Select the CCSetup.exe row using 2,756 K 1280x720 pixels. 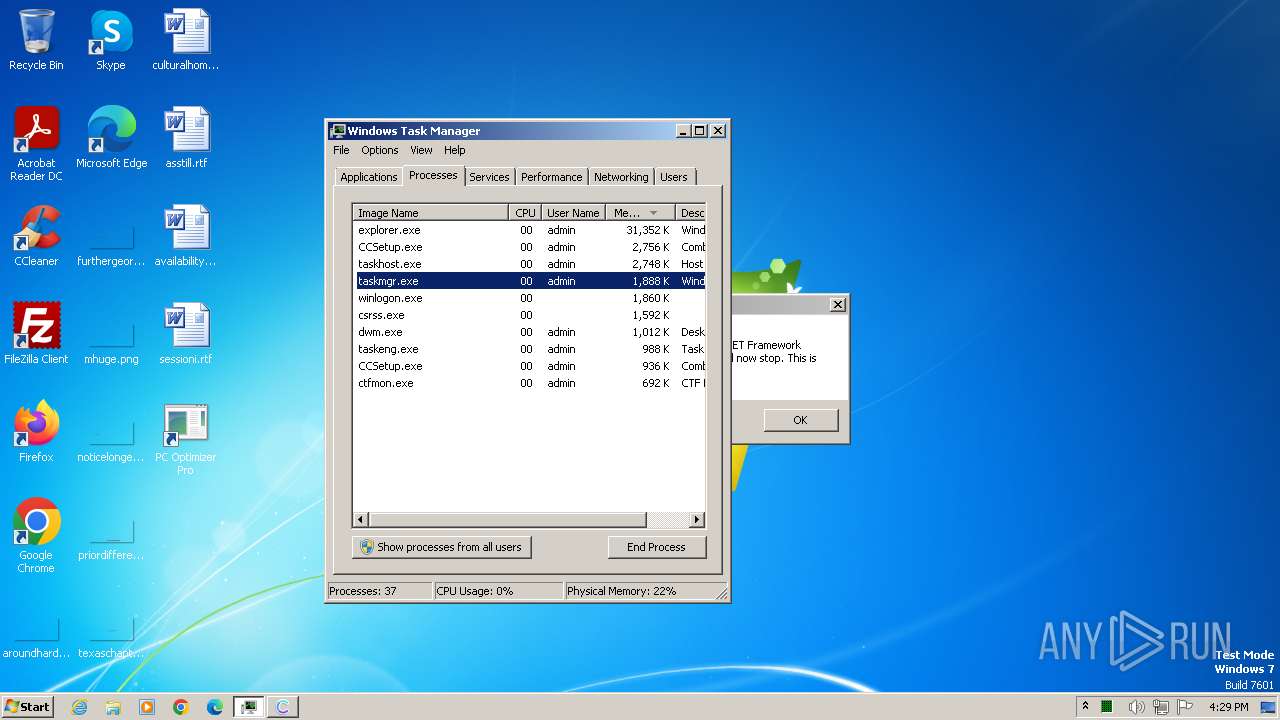click(530, 247)
